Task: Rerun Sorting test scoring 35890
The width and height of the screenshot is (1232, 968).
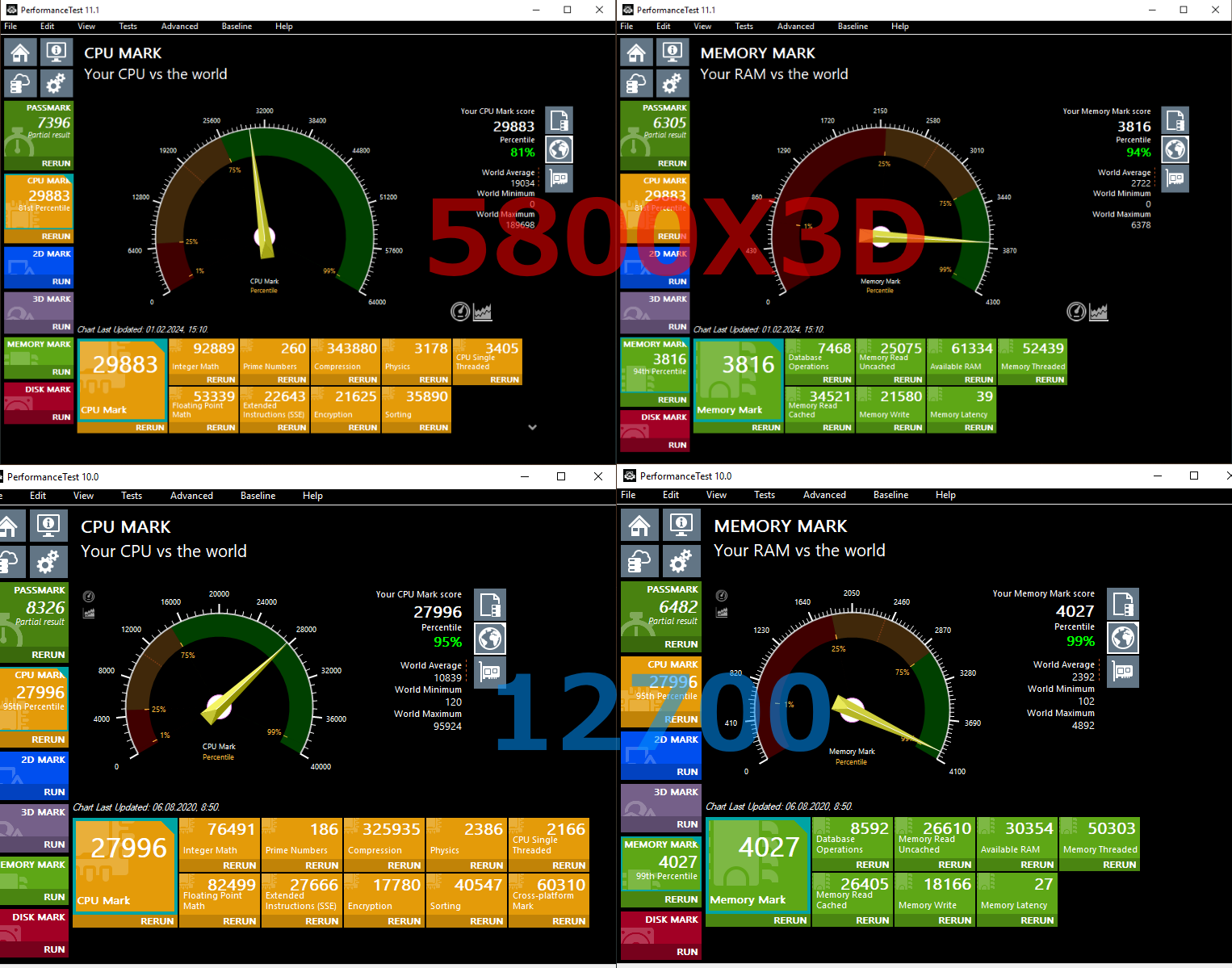Action: 434,428
